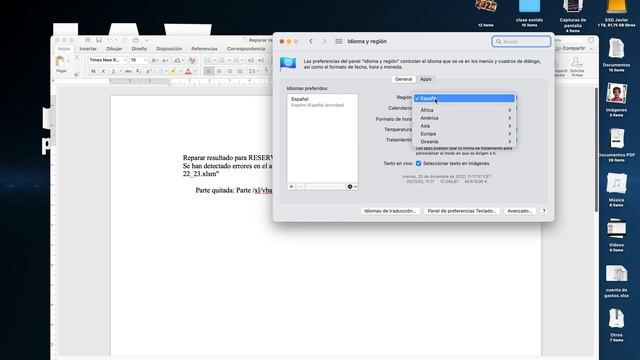The image size is (640, 360).
Task: Open the Apps tab in Idioma y región
Action: pos(426,79)
